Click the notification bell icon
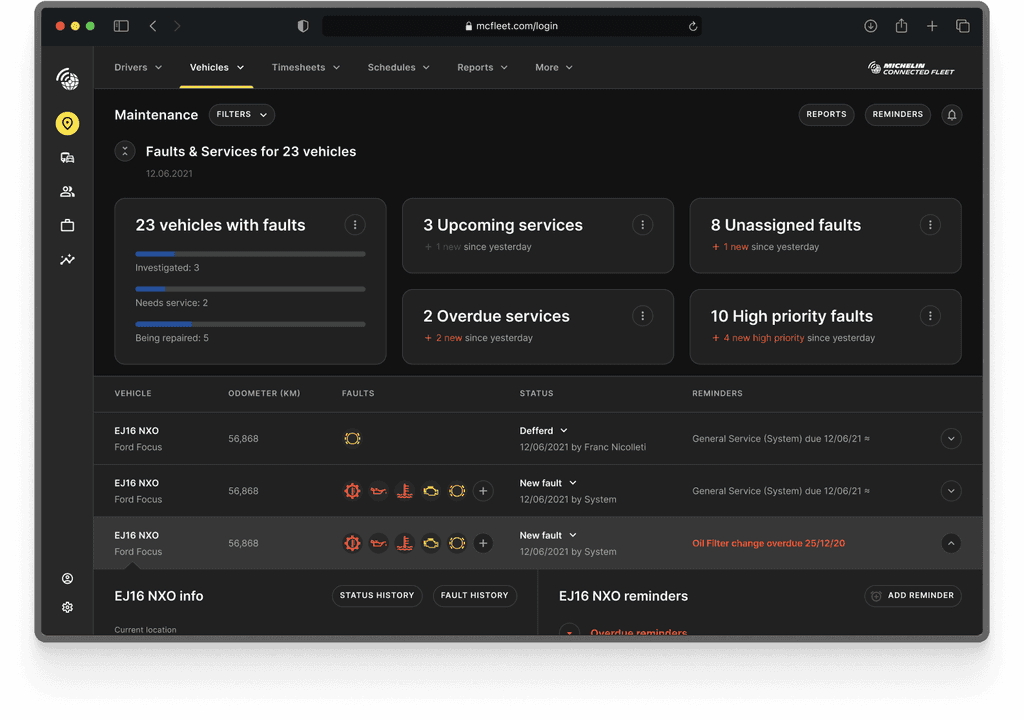 [952, 115]
